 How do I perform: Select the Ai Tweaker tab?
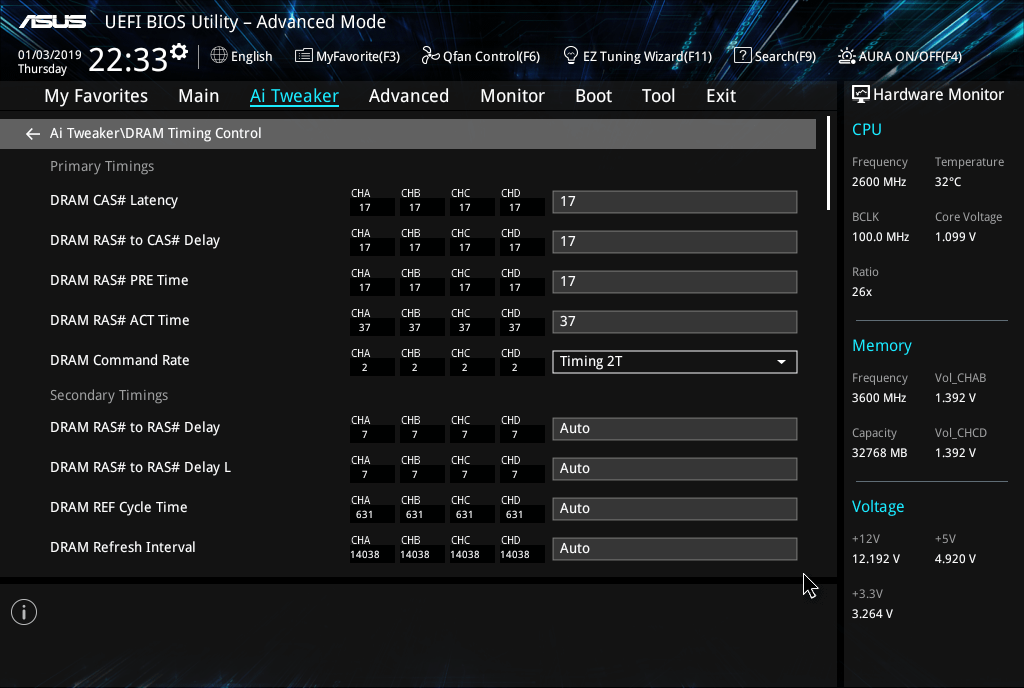295,96
